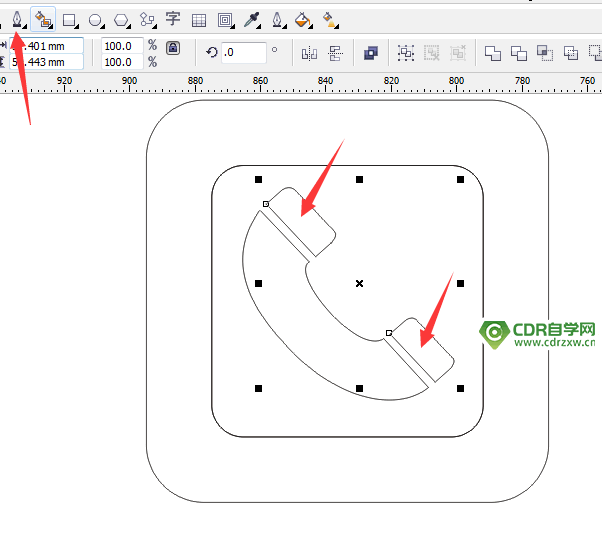Click the Trim shaping button
The image size is (602, 541).
click(519, 53)
